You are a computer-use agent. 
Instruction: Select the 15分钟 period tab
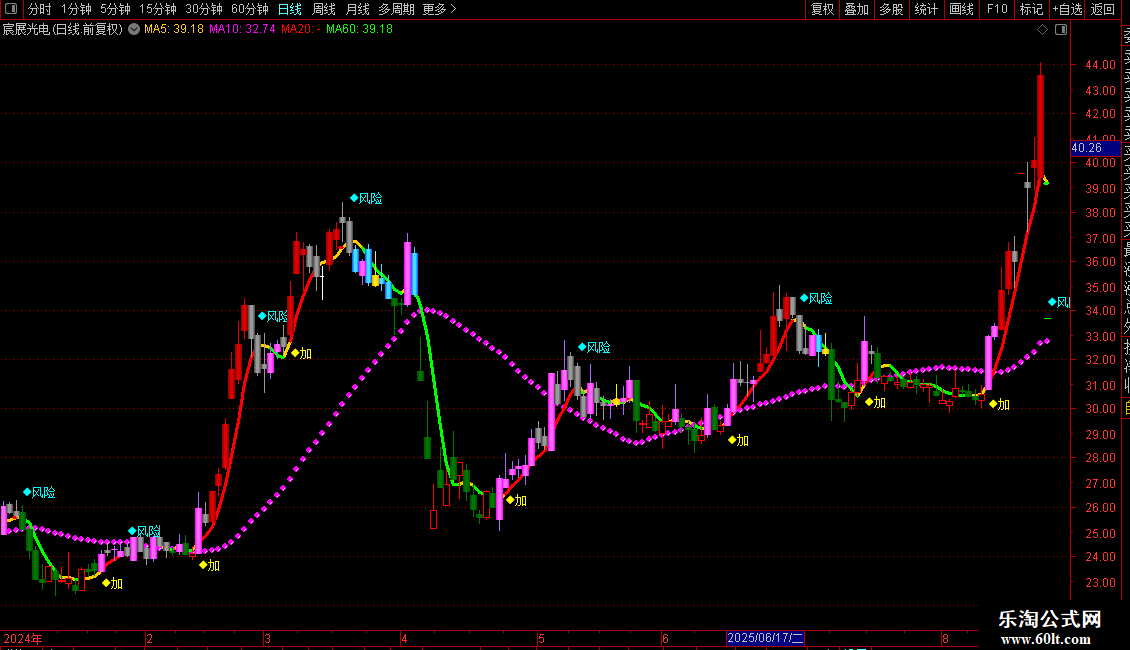tap(157, 9)
